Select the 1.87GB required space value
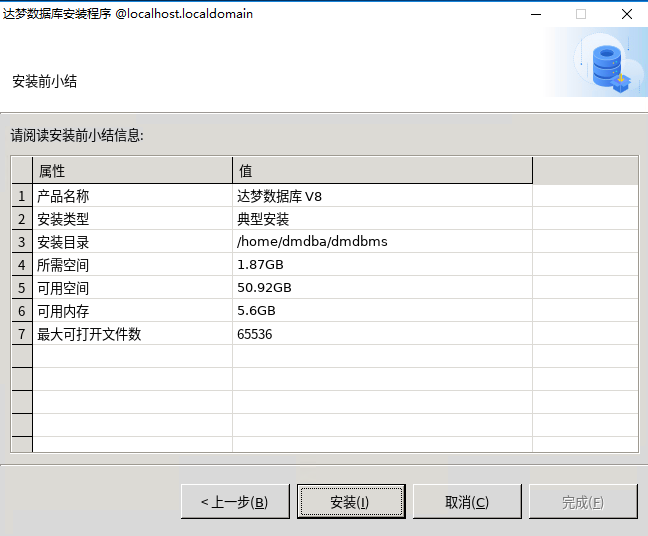648x536 pixels. tap(261, 265)
